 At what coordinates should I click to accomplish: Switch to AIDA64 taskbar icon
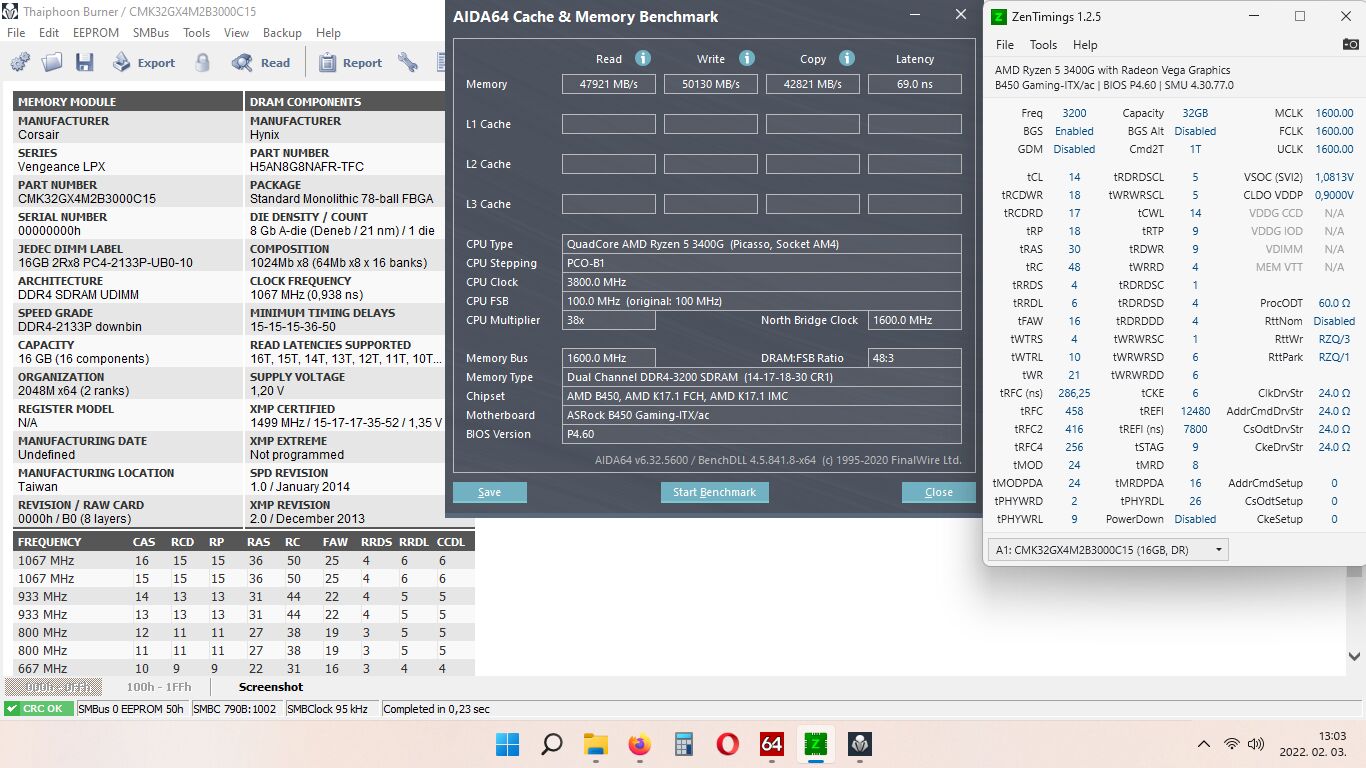tap(772, 744)
